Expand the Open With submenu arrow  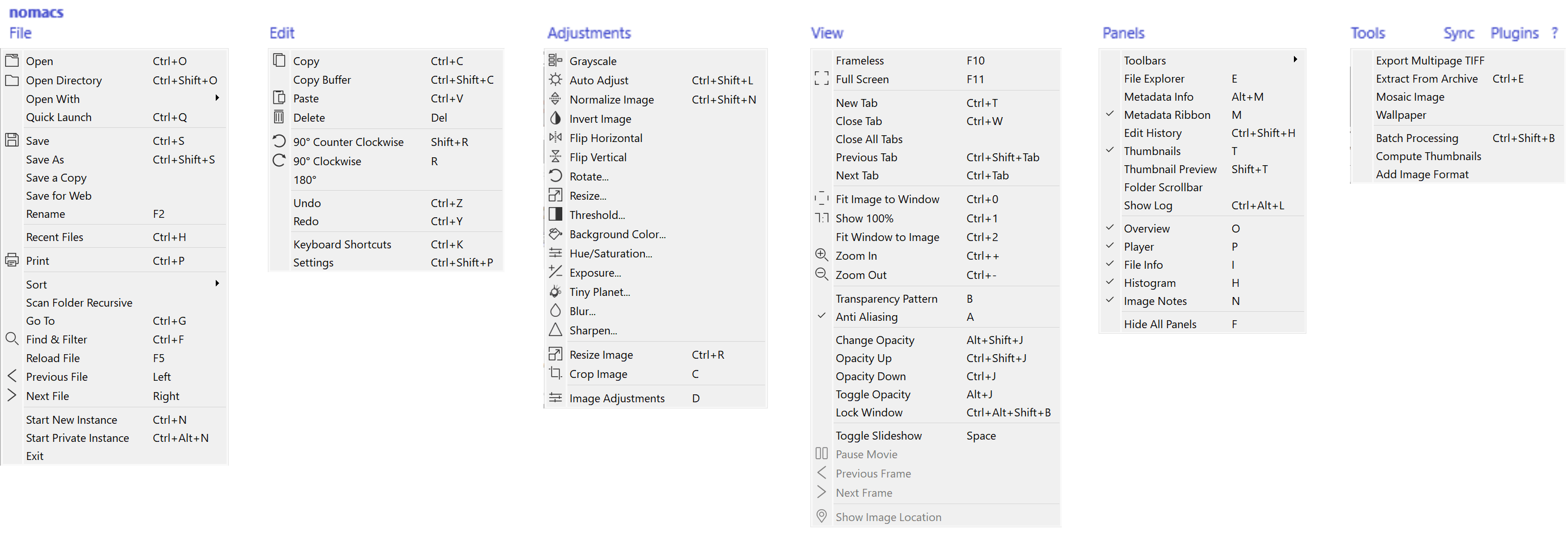coord(217,98)
